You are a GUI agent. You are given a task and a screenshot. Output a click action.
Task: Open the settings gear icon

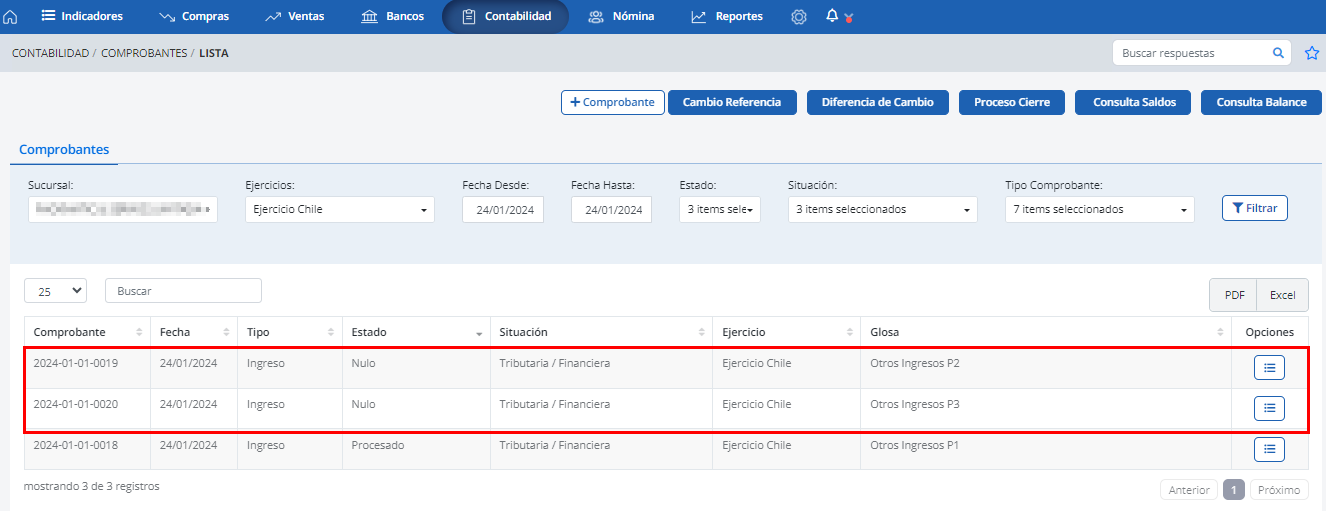click(798, 17)
